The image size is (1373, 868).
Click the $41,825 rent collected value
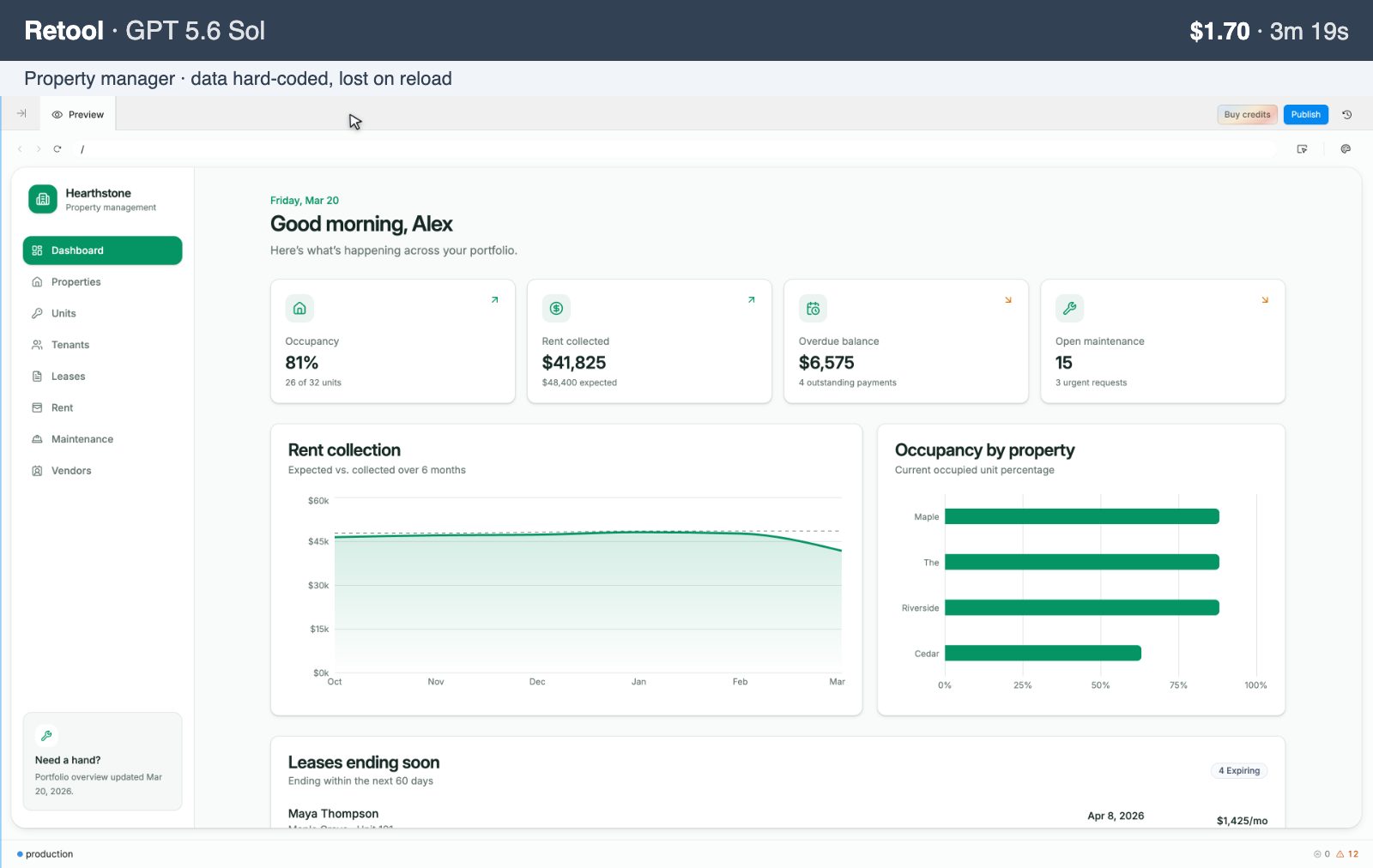574,363
